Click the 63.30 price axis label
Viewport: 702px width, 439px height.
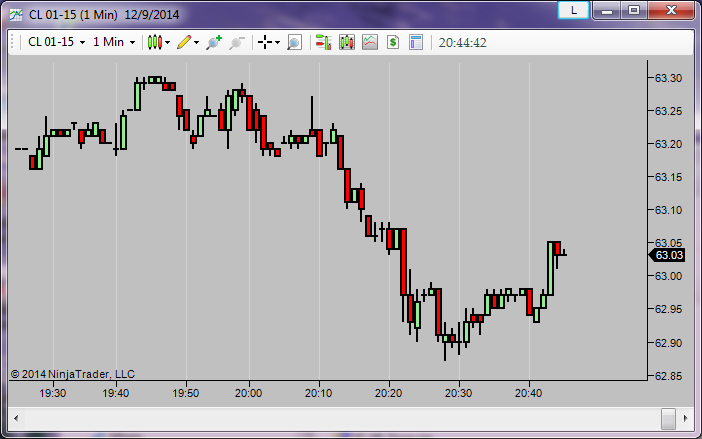(x=668, y=78)
